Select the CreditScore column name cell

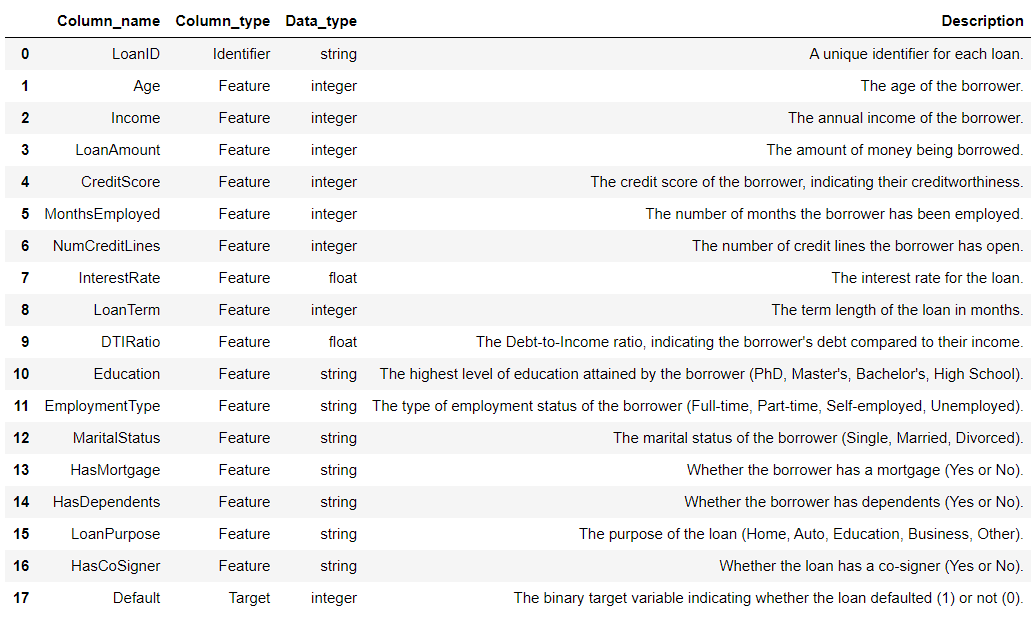(120, 182)
